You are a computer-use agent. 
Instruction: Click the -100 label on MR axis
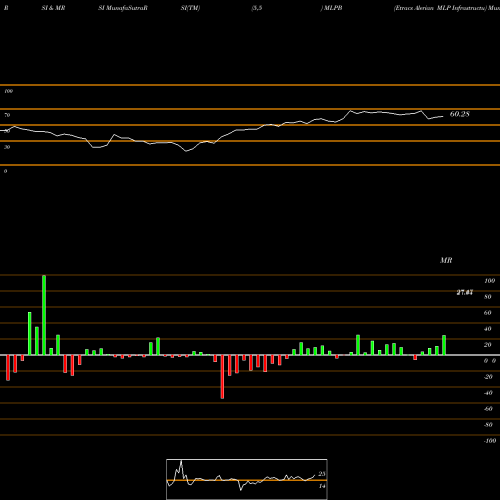click(x=490, y=441)
